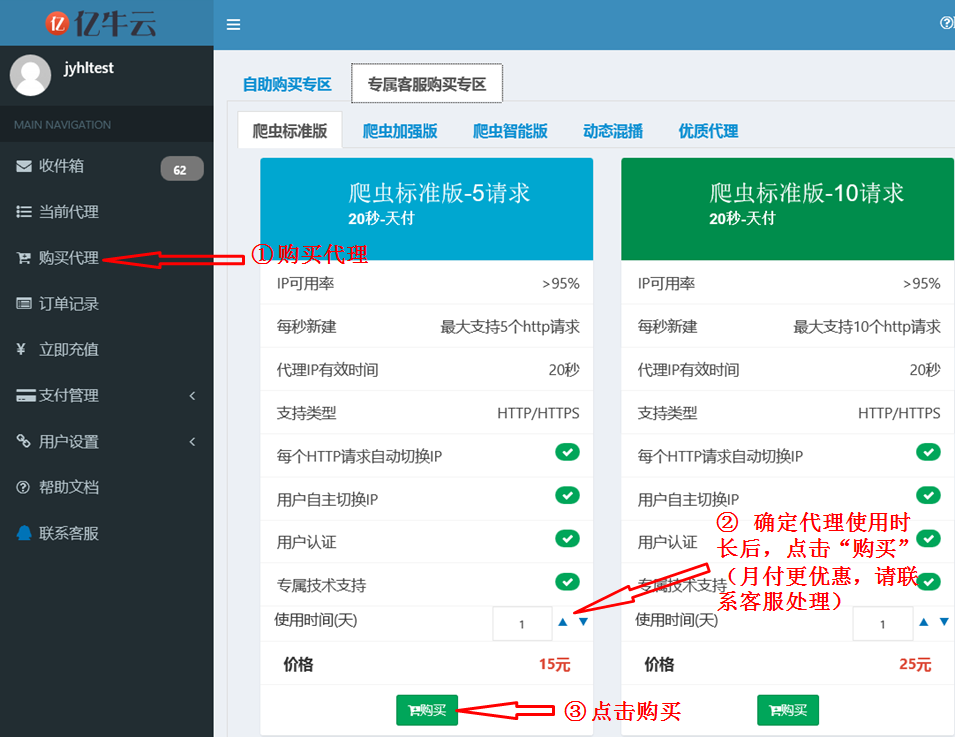This screenshot has width=958, height=737.
Task: Click 最大支持10个http请求 text
Action: (867, 327)
